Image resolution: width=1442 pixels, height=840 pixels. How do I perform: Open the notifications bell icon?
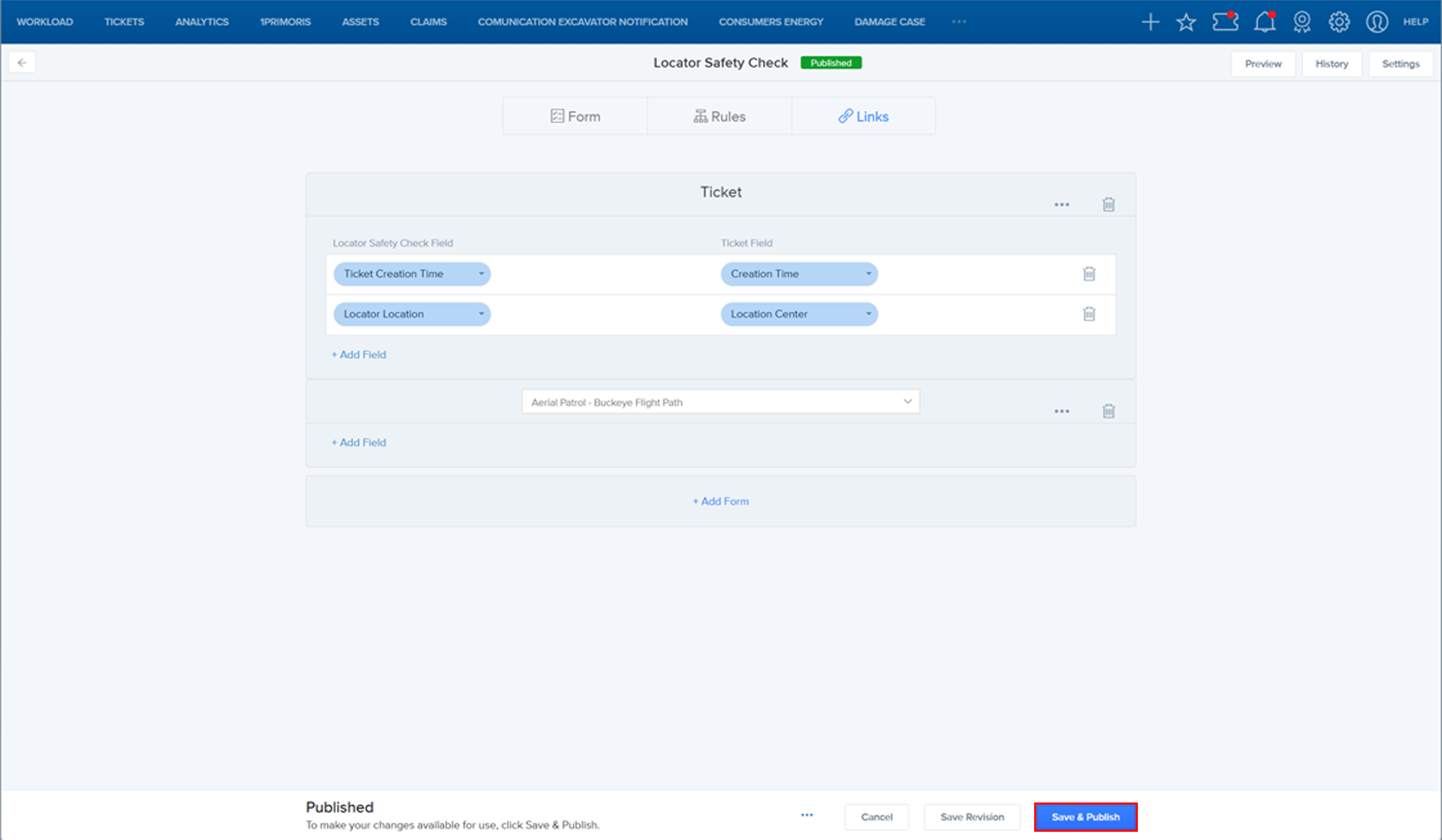coord(1265,22)
